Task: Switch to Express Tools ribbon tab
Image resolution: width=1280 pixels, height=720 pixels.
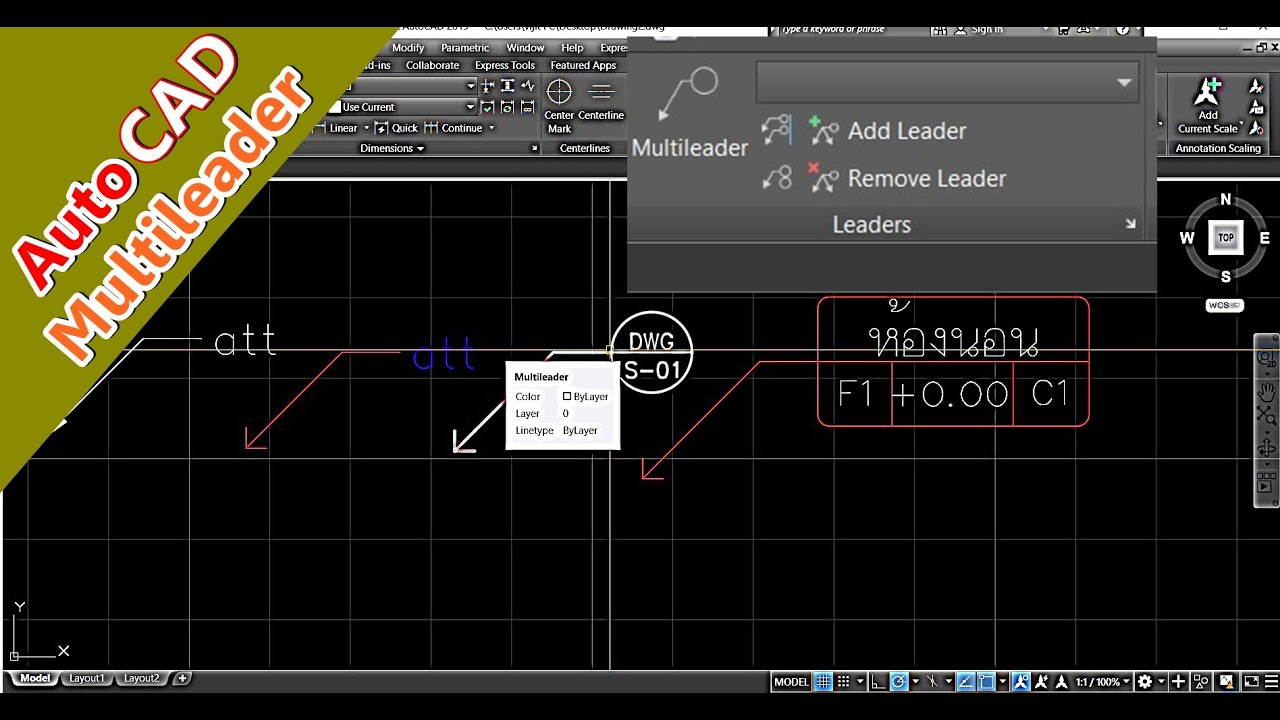Action: coord(505,66)
